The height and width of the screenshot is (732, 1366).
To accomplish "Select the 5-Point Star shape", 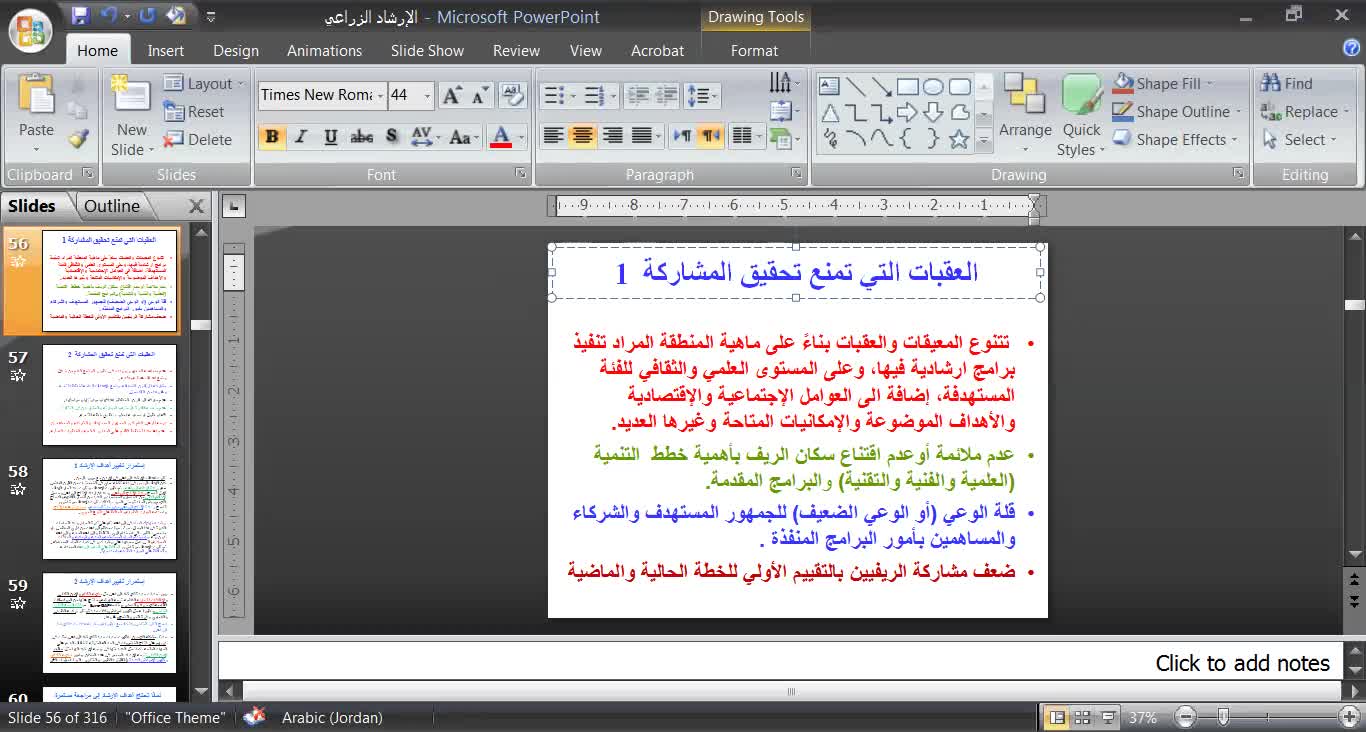I will (960, 139).
